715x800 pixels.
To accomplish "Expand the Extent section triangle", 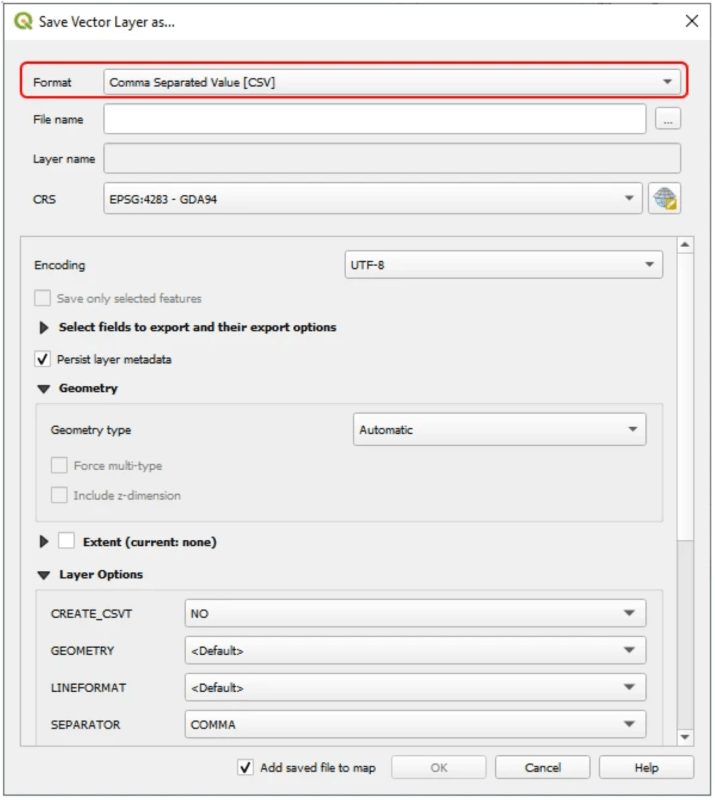I will point(44,542).
